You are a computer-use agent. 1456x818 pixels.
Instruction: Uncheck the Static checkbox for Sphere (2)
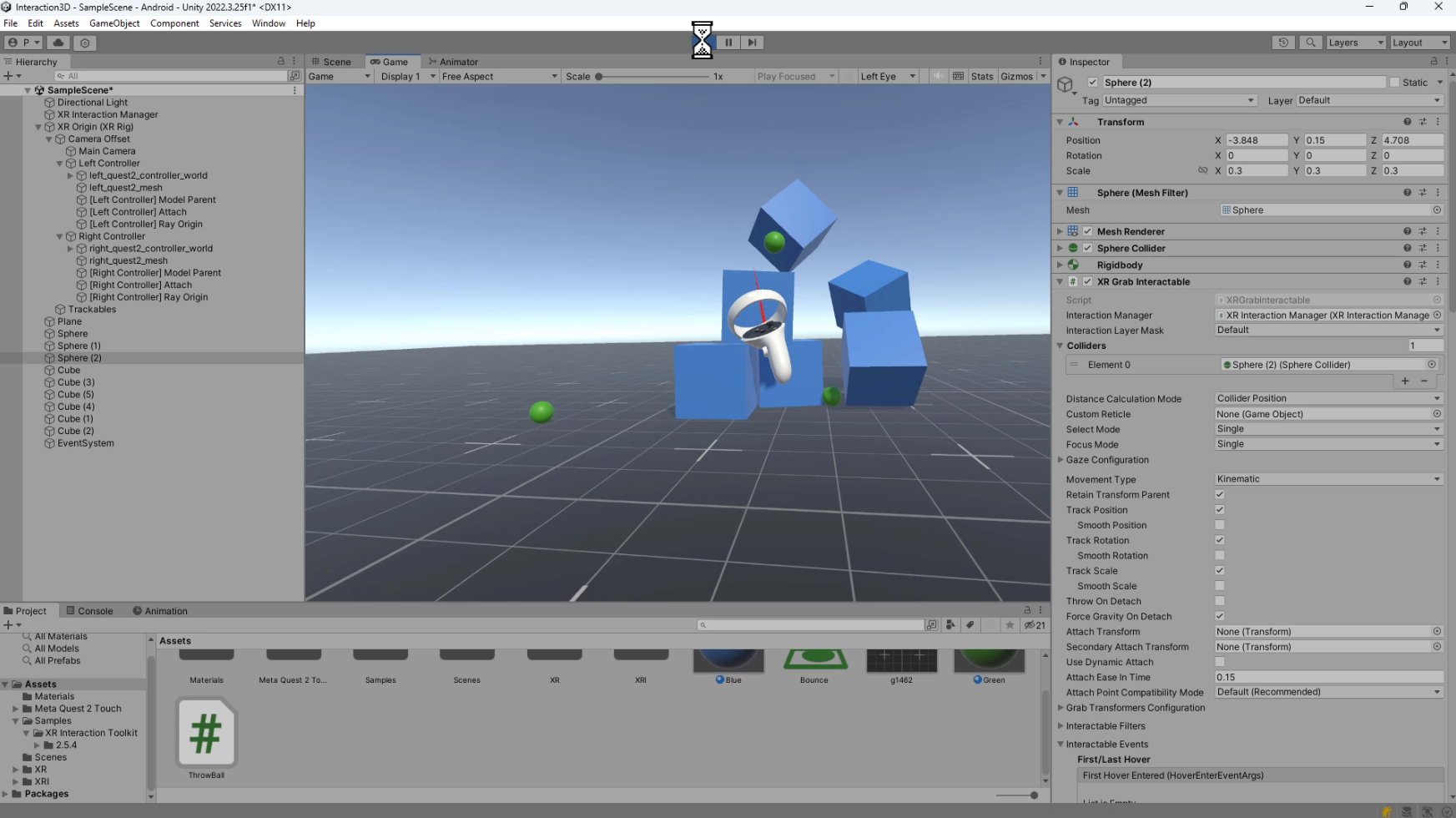click(1393, 83)
